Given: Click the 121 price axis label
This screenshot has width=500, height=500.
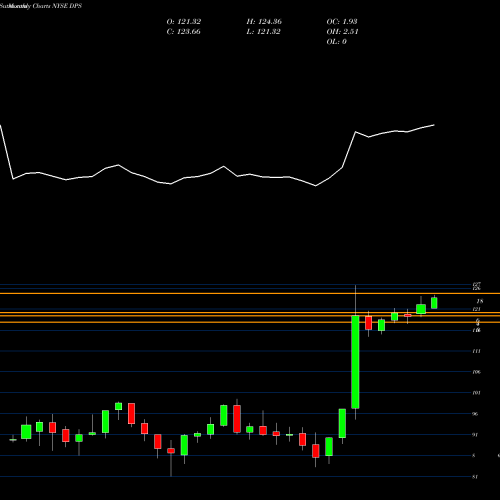Looking at the screenshot, I should [477, 309].
